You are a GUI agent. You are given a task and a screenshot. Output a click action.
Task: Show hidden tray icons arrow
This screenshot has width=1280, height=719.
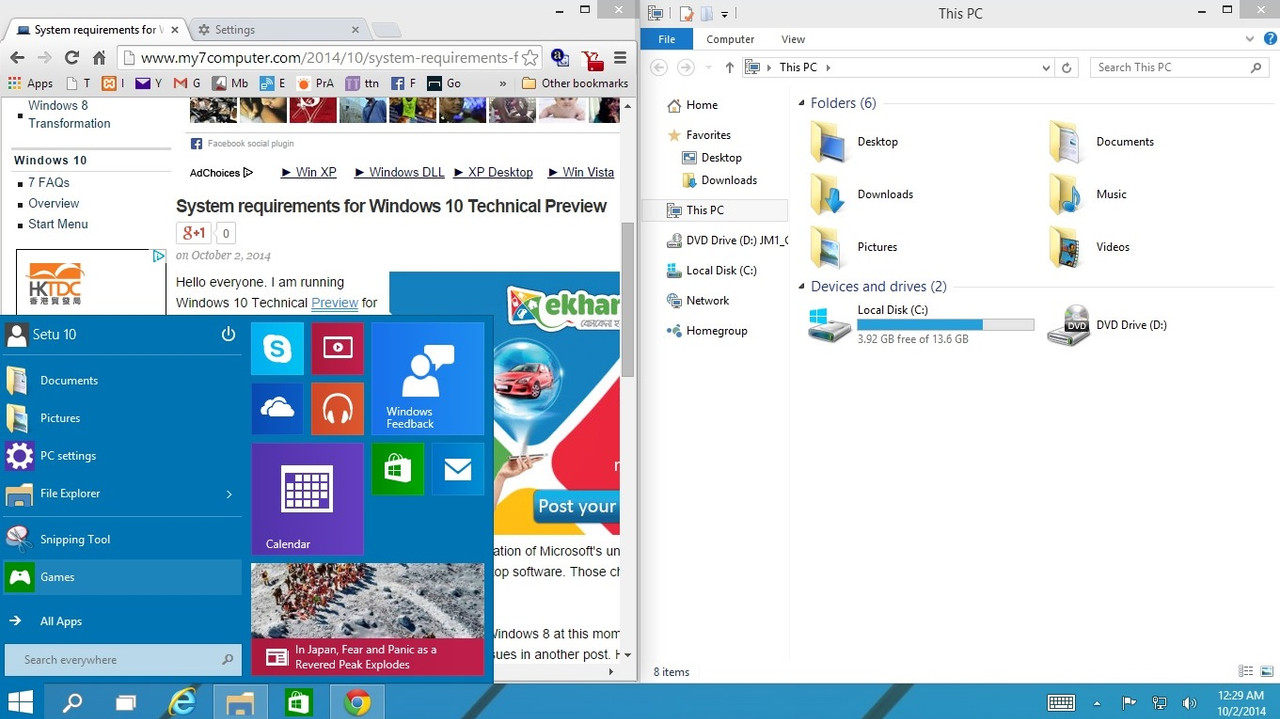1097,703
